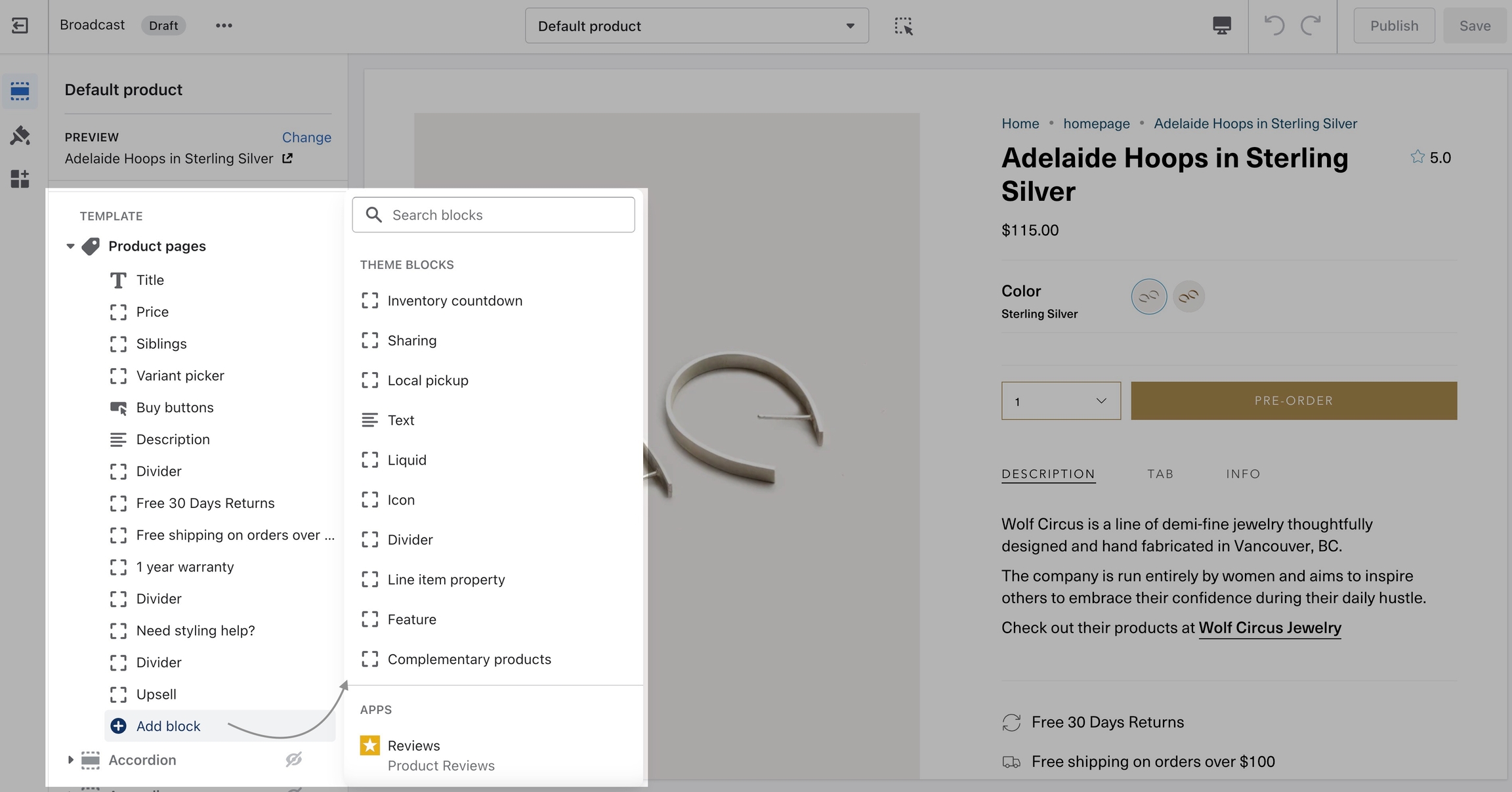This screenshot has width=1512, height=792.
Task: Click the Change preview link
Action: pos(306,137)
